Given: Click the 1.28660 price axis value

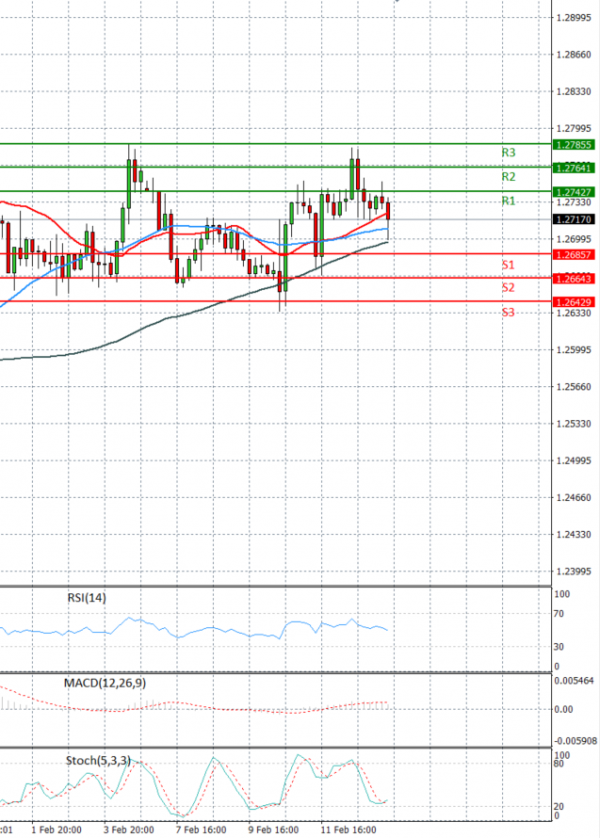Looking at the screenshot, I should pos(574,55).
